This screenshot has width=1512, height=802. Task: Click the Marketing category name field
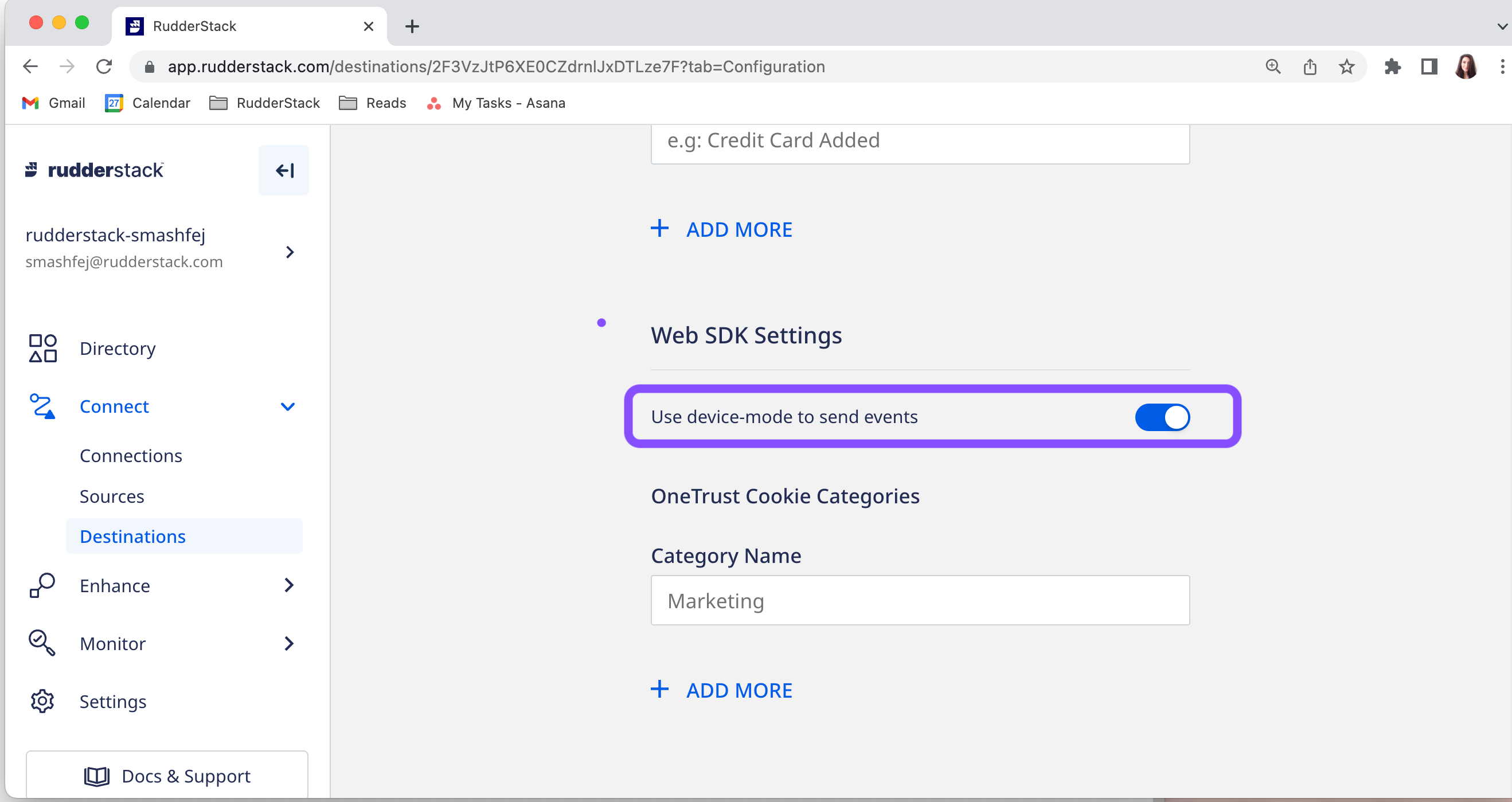pyautogui.click(x=920, y=600)
